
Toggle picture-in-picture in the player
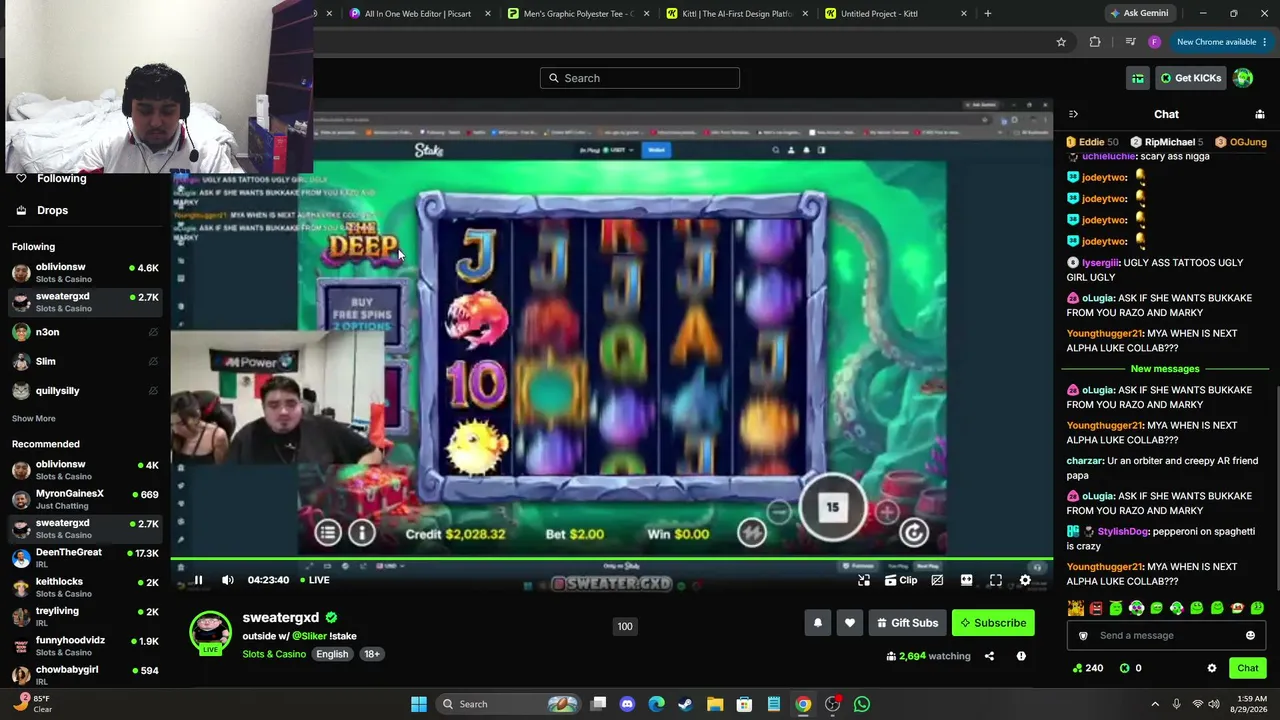(937, 580)
